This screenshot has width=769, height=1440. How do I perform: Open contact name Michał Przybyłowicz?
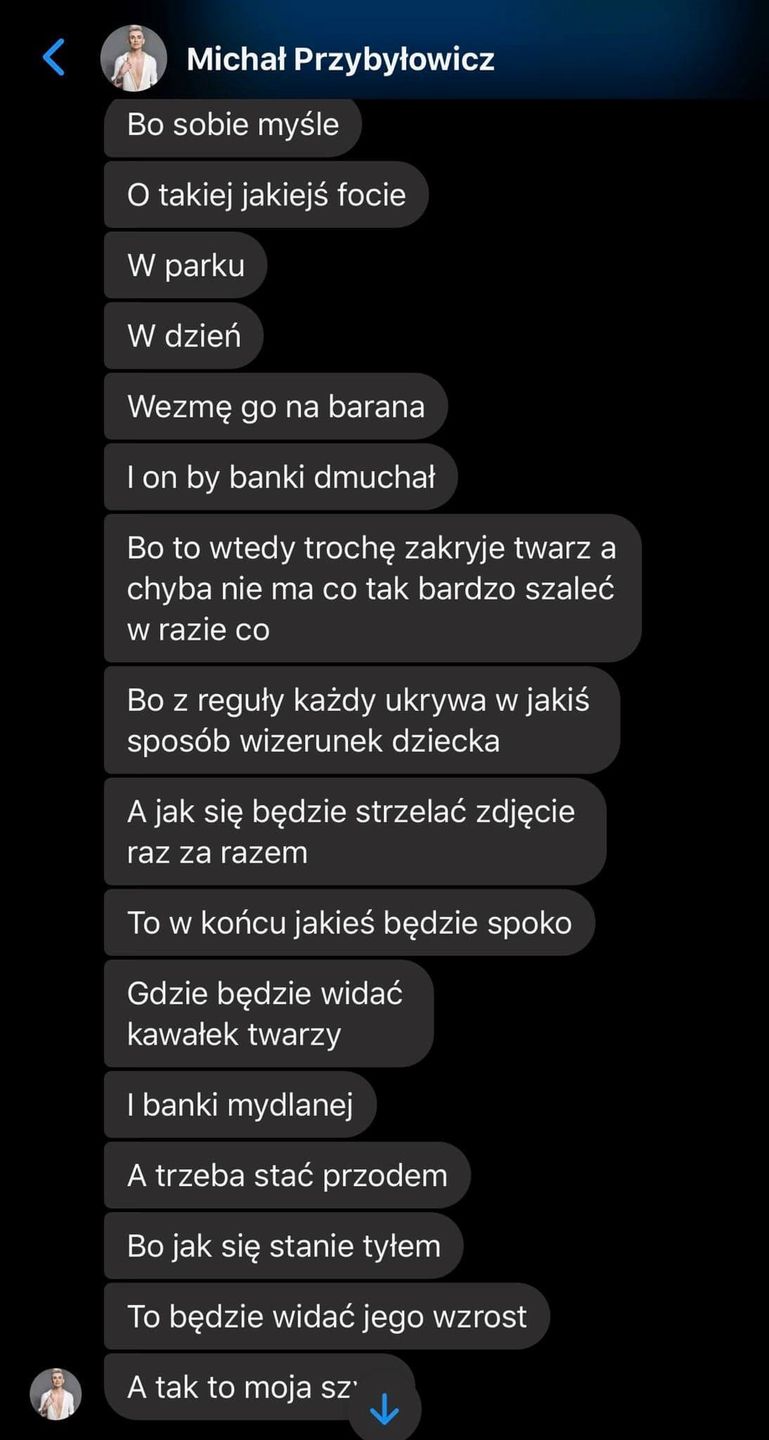tap(340, 59)
